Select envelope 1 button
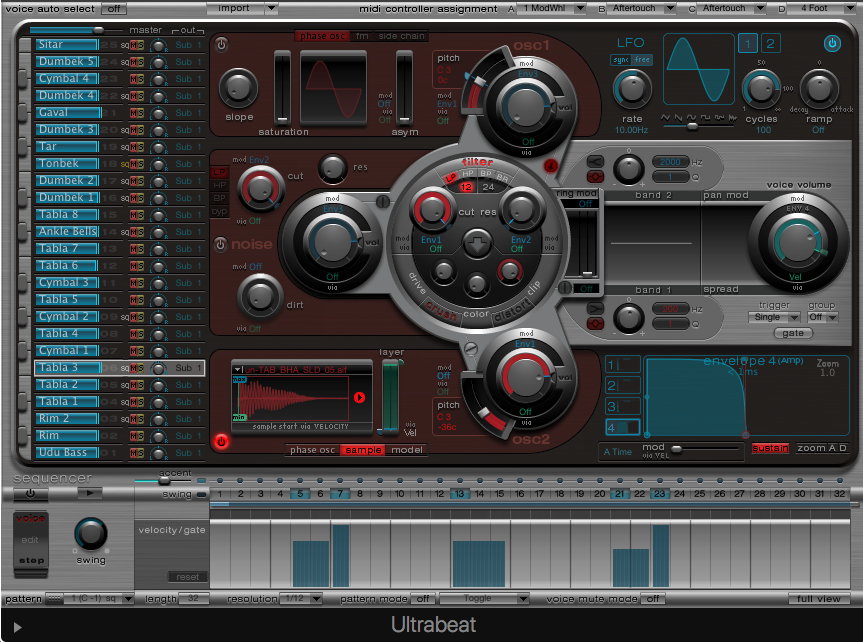This screenshot has width=863, height=642. (622, 364)
